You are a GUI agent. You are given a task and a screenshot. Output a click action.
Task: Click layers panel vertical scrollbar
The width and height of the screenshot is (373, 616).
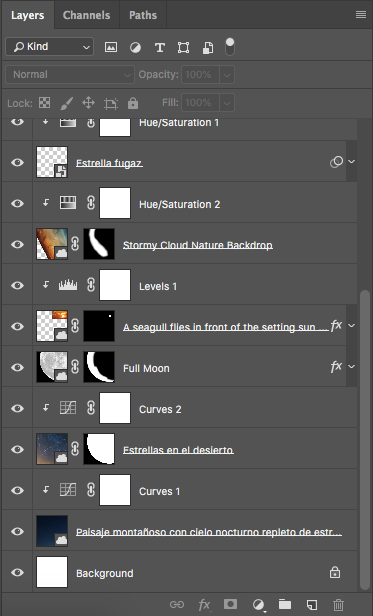pyautogui.click(x=365, y=439)
